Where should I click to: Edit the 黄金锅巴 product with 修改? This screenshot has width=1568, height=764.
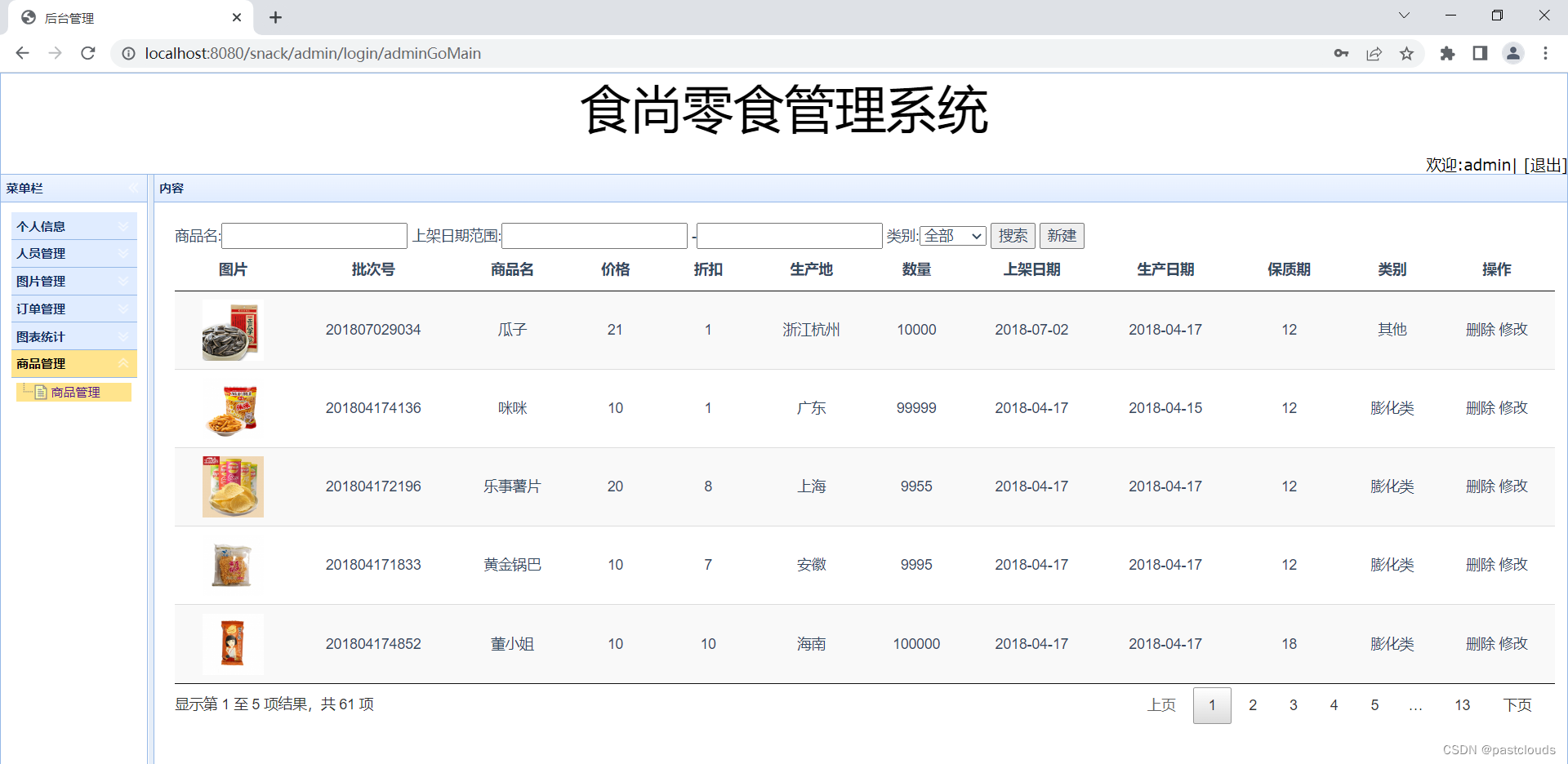[1513, 565]
